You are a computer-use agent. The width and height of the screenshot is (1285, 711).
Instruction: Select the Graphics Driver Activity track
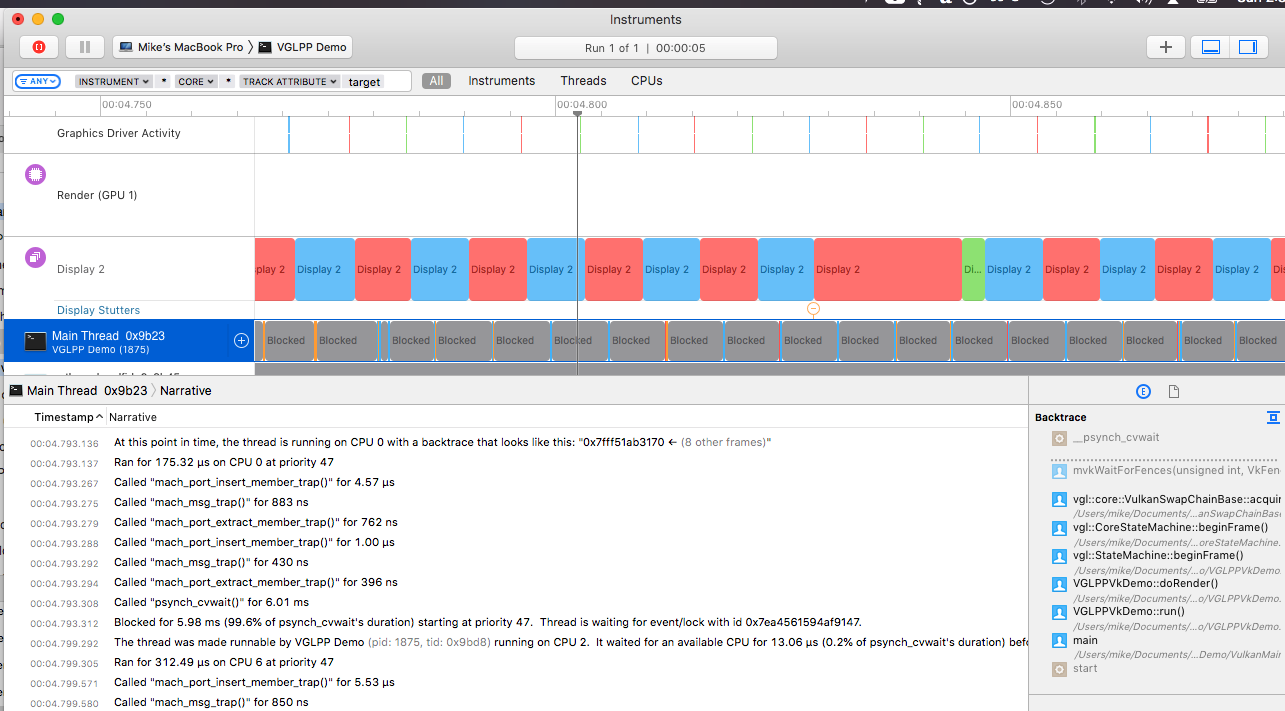coord(119,133)
